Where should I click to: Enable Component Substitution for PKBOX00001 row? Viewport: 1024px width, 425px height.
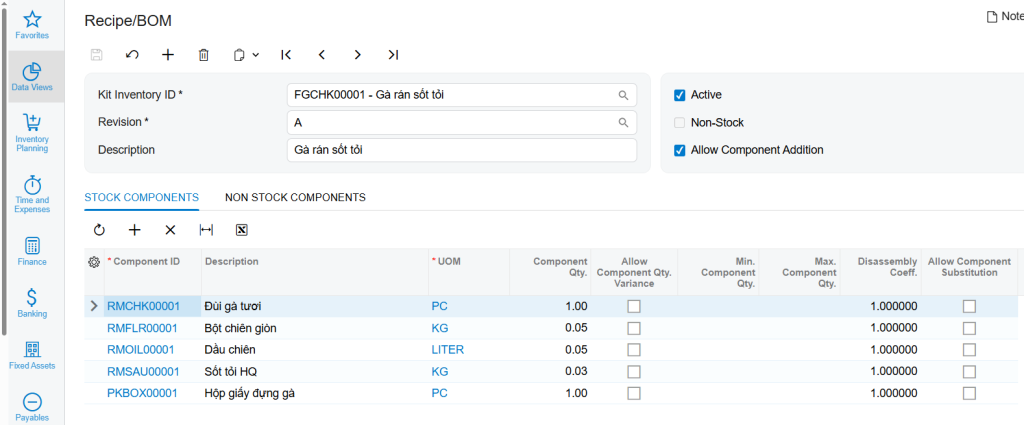coord(969,393)
